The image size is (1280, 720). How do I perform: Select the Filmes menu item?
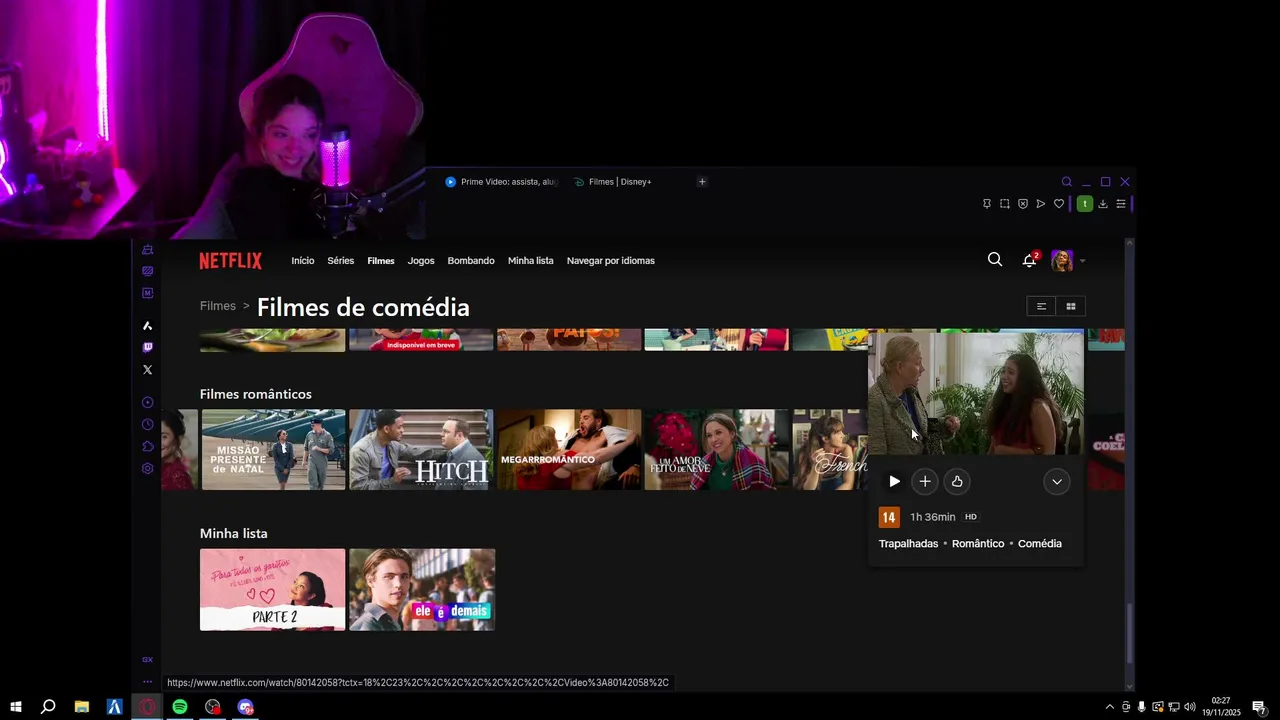[x=381, y=261]
